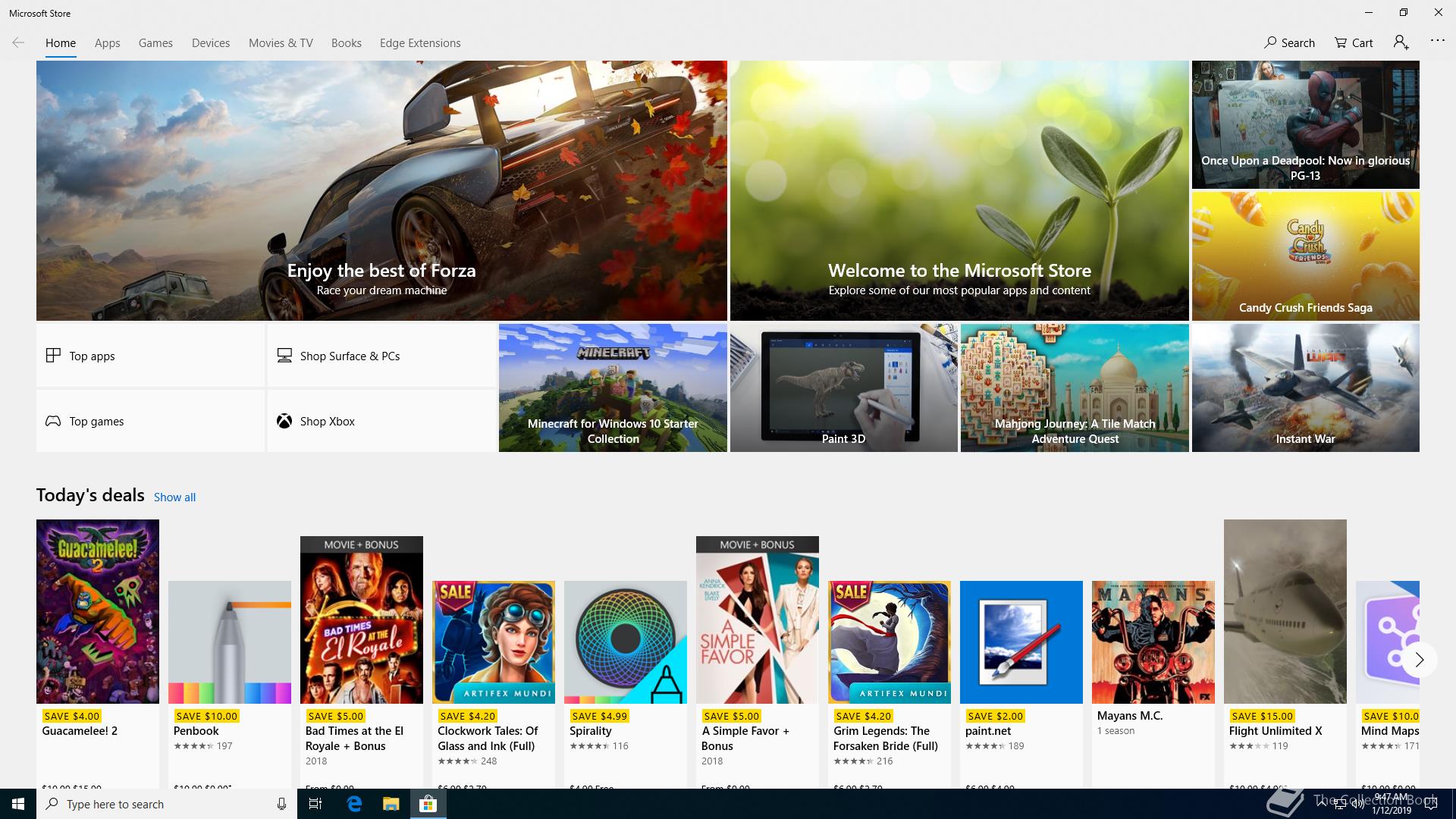This screenshot has width=1456, height=819.
Task: Click the 'SAVE $15.00' badge on Flight Unlimited X
Action: 1263,716
